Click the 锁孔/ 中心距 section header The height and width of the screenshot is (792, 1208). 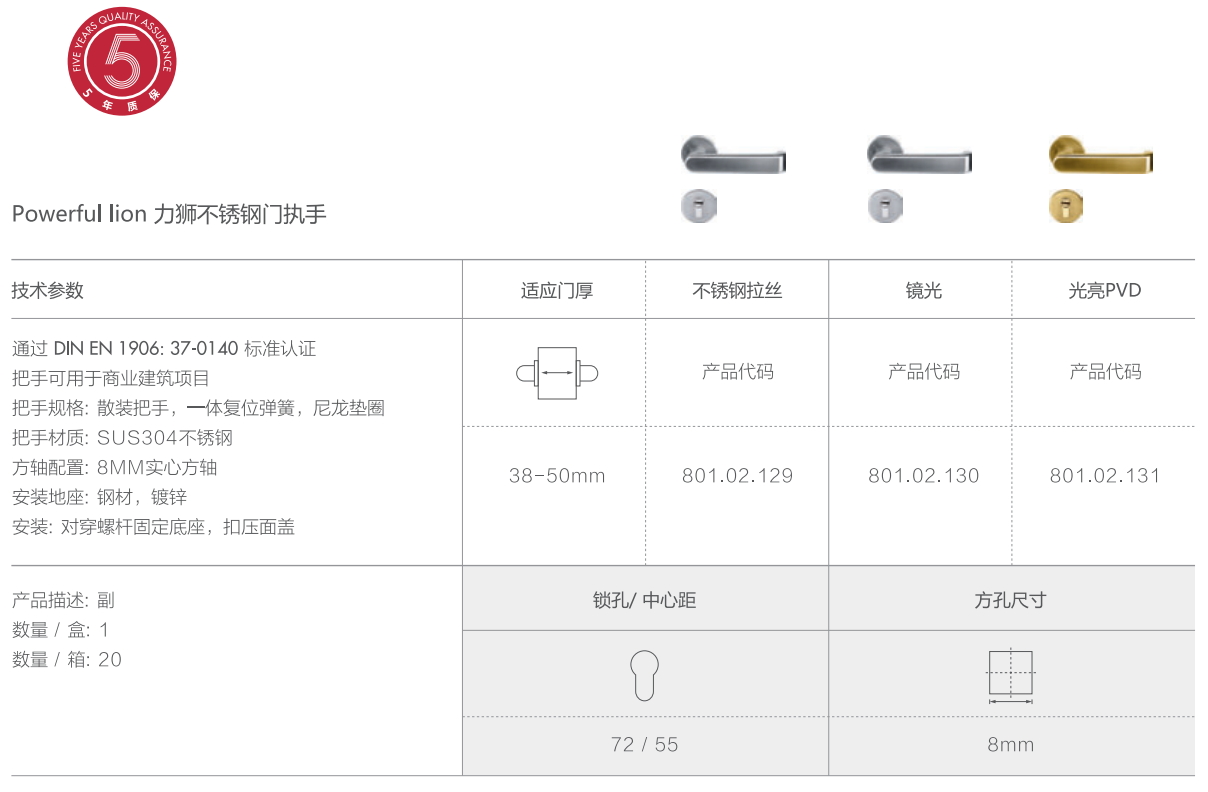coord(644,600)
